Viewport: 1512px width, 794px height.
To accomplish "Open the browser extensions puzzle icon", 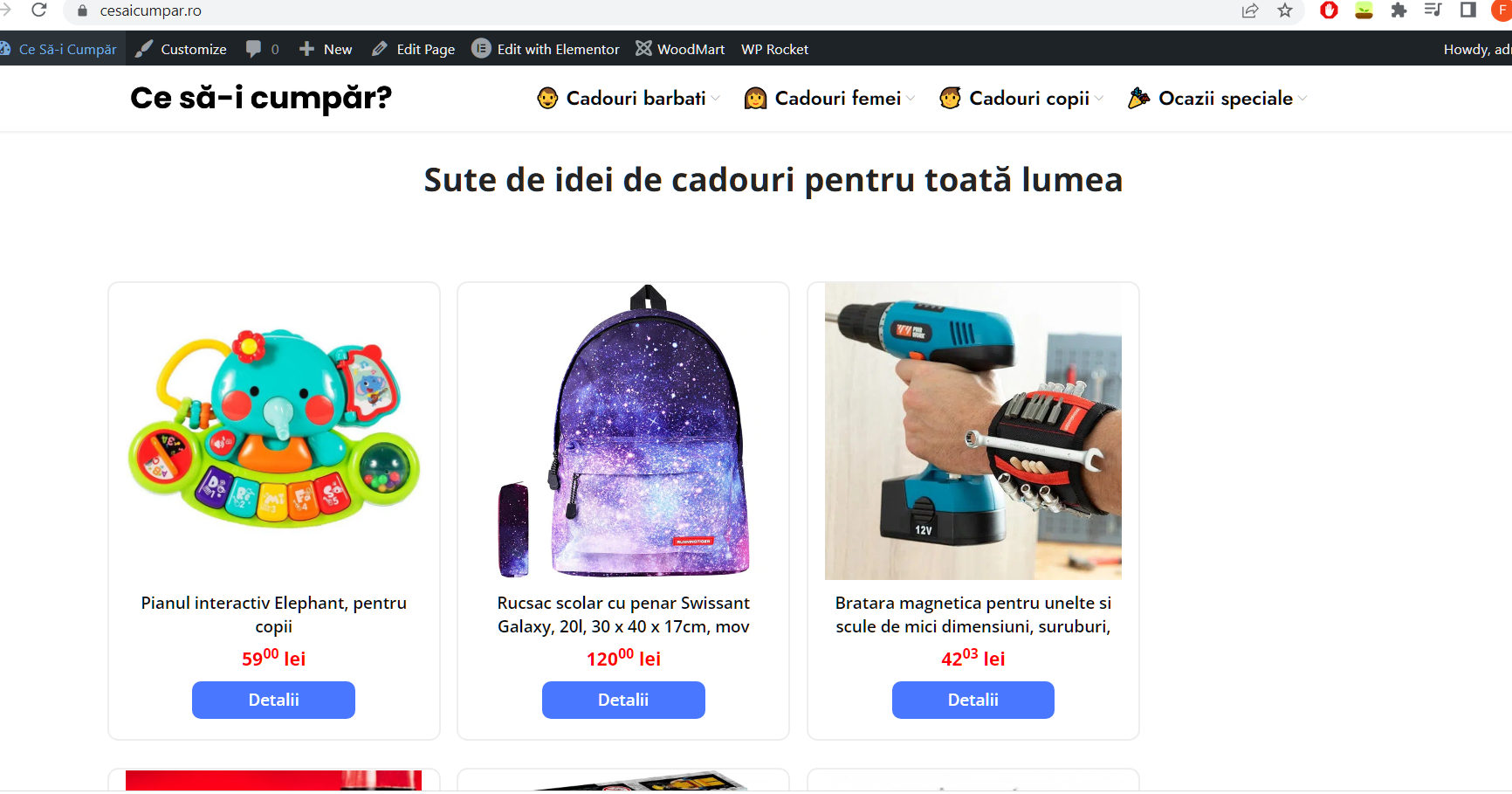I will coord(1399,10).
